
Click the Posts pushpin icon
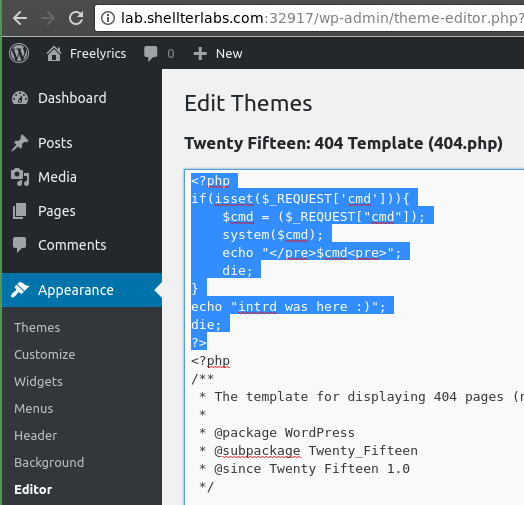[20, 143]
